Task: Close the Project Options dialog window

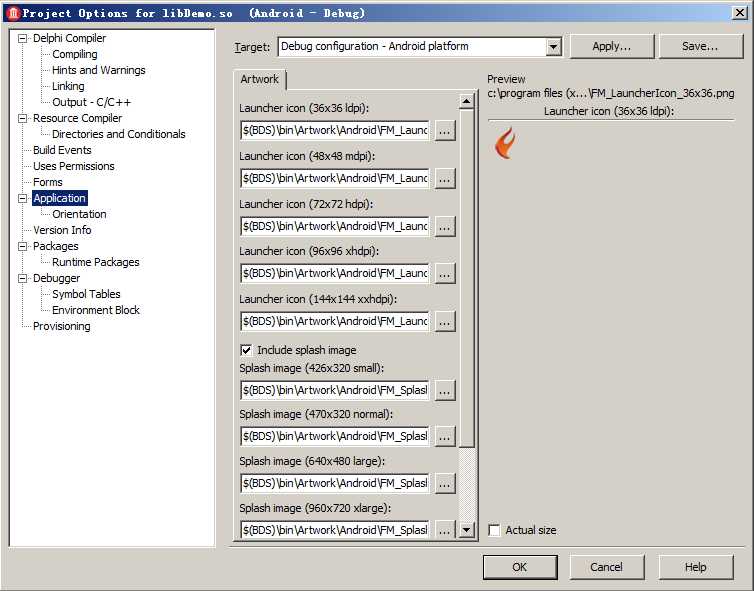Action: click(740, 13)
